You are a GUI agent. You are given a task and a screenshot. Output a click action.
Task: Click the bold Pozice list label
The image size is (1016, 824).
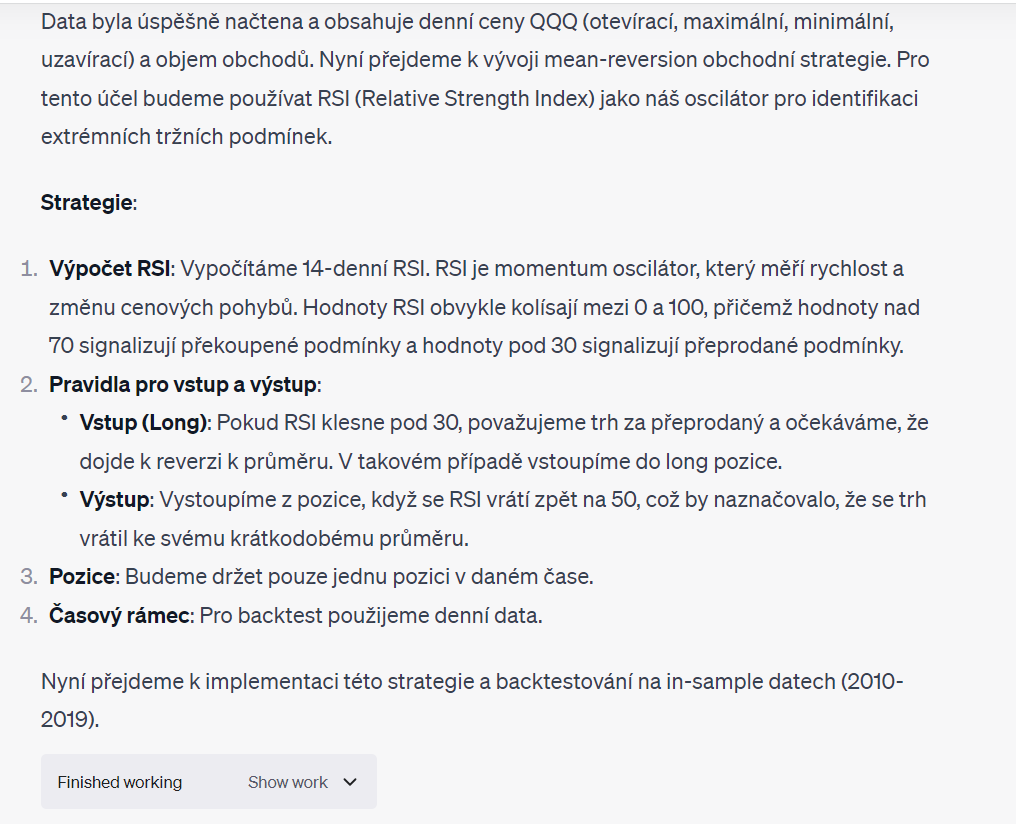pos(83,577)
